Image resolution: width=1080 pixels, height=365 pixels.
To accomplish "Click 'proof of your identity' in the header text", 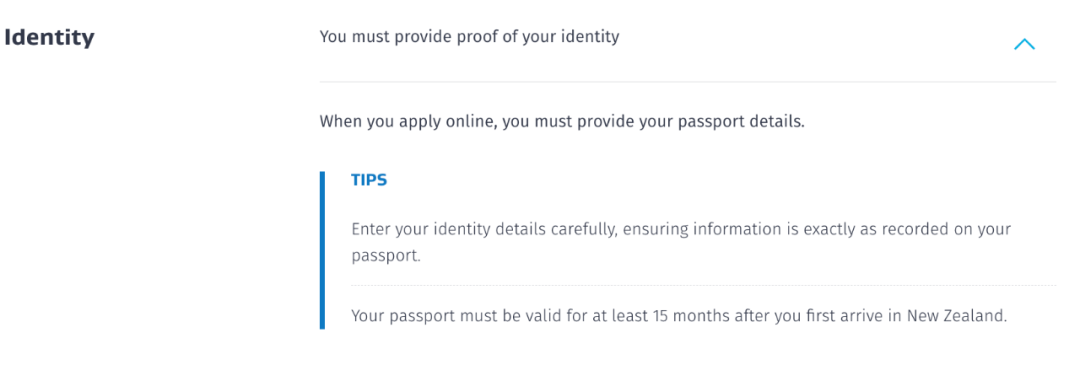I will (x=540, y=37).
